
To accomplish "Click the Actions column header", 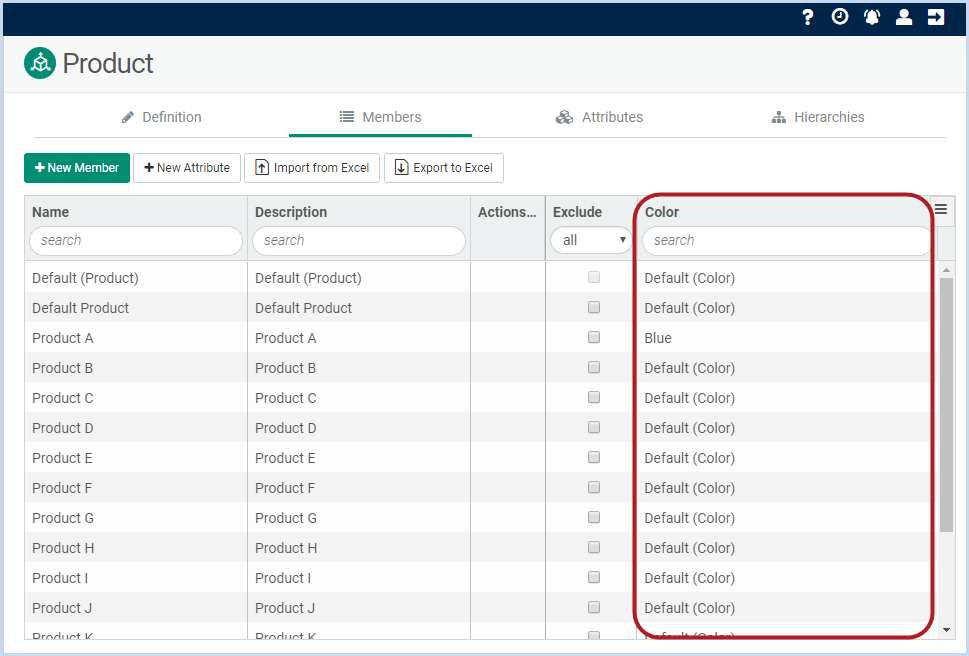I will click(507, 212).
